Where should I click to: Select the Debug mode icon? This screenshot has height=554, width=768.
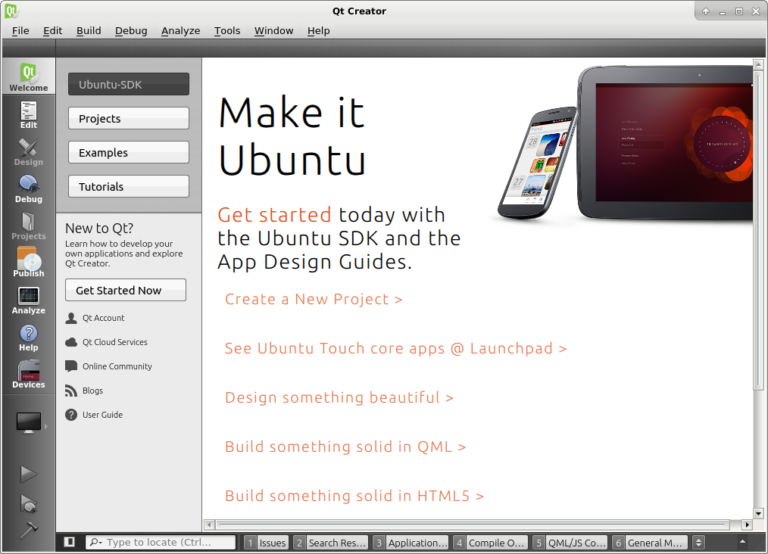pyautogui.click(x=28, y=189)
